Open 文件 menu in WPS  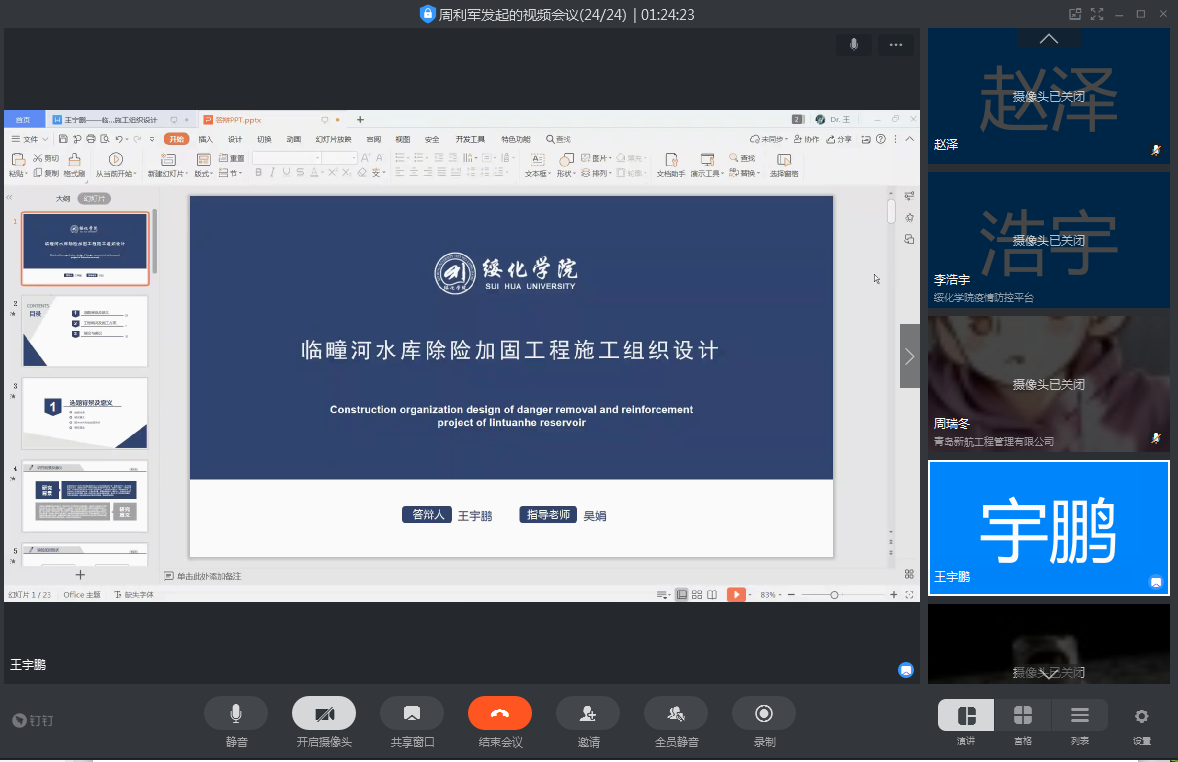pos(30,139)
